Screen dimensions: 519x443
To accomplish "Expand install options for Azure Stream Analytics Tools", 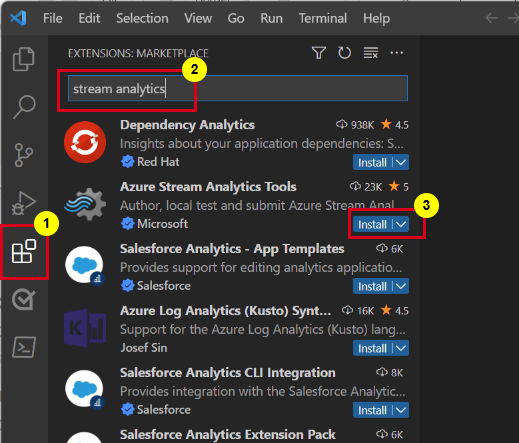I will (401, 224).
